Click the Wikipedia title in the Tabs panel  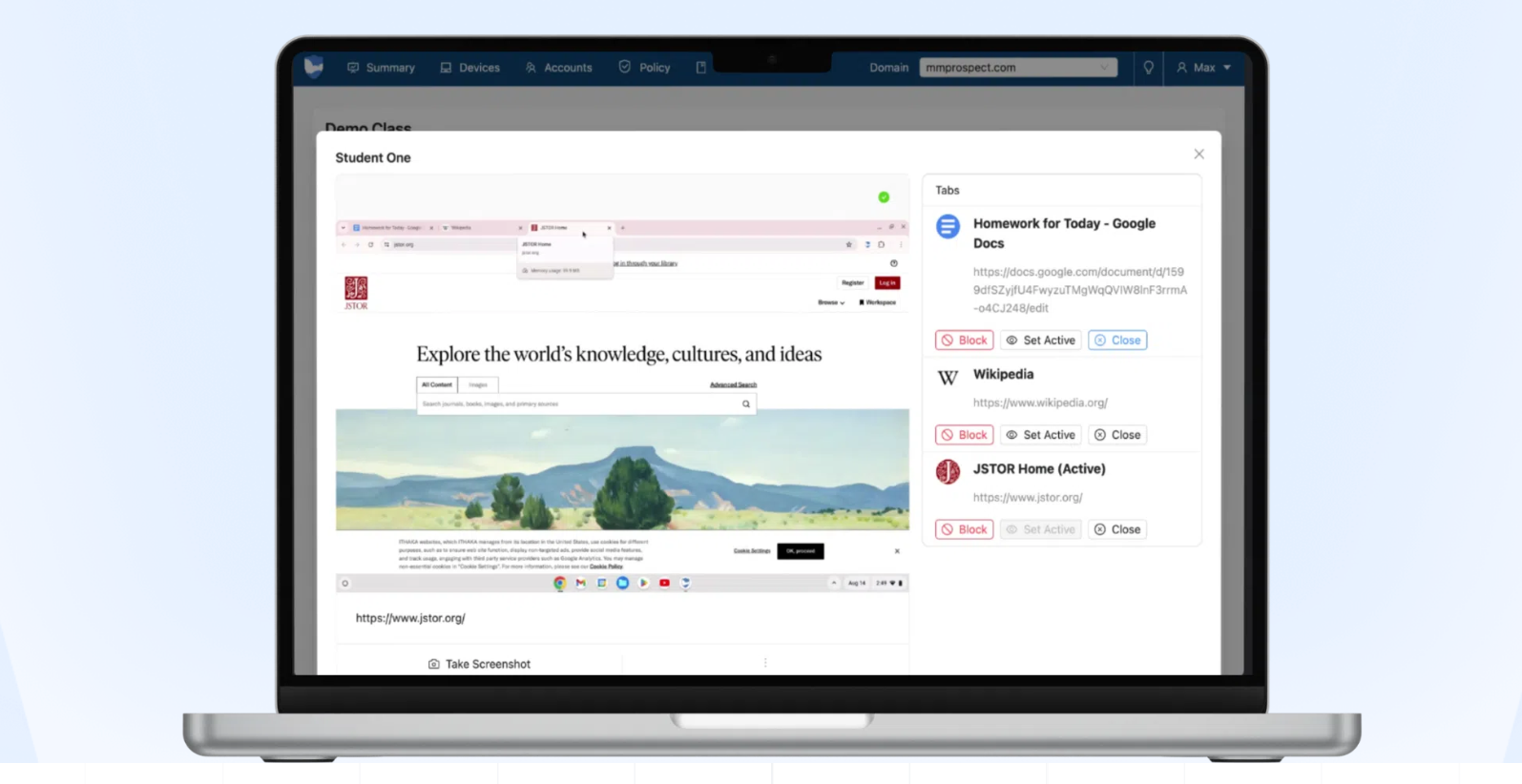pyautogui.click(x=1003, y=375)
